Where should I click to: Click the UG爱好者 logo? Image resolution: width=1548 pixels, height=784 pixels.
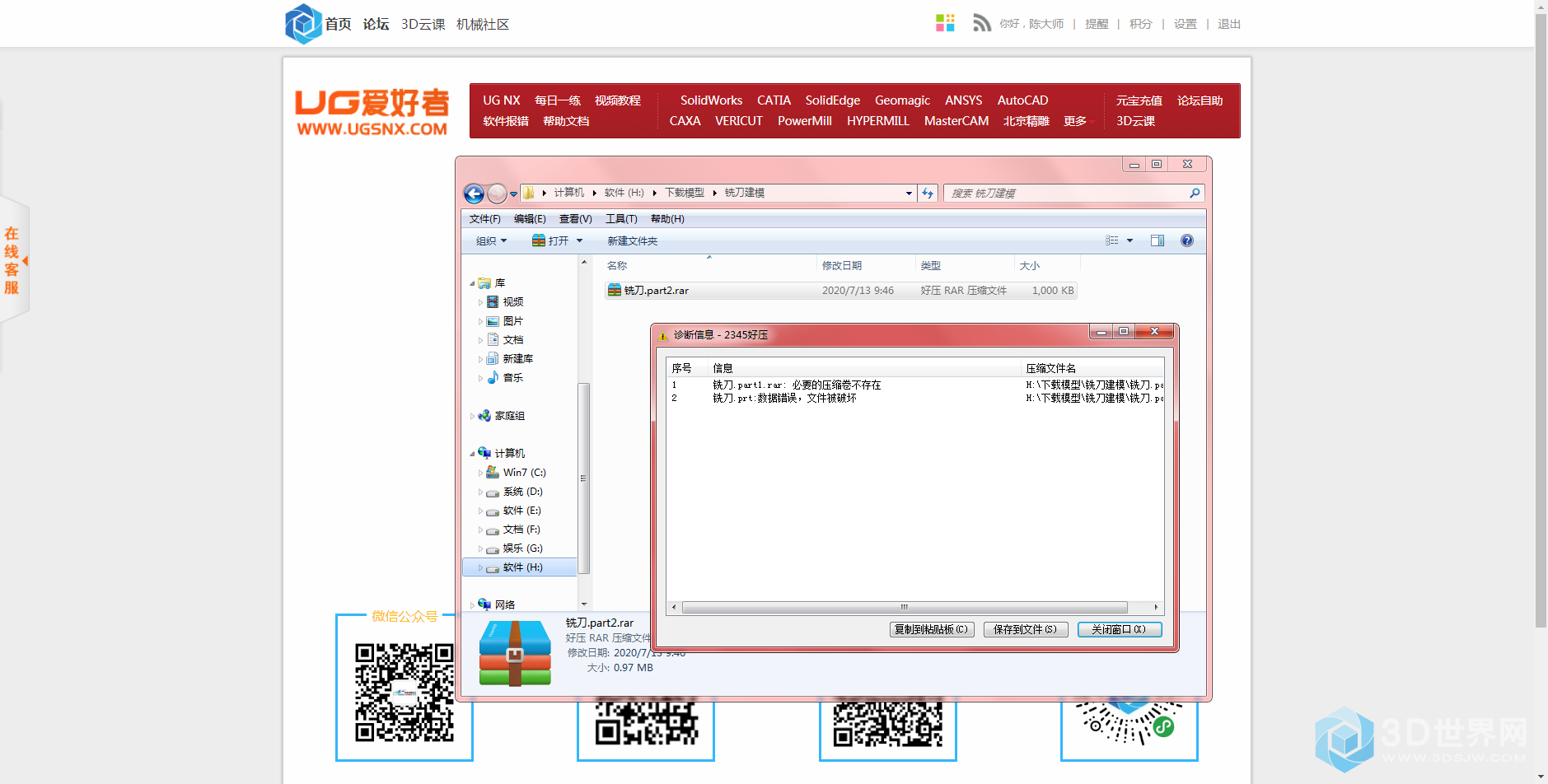pos(372,112)
